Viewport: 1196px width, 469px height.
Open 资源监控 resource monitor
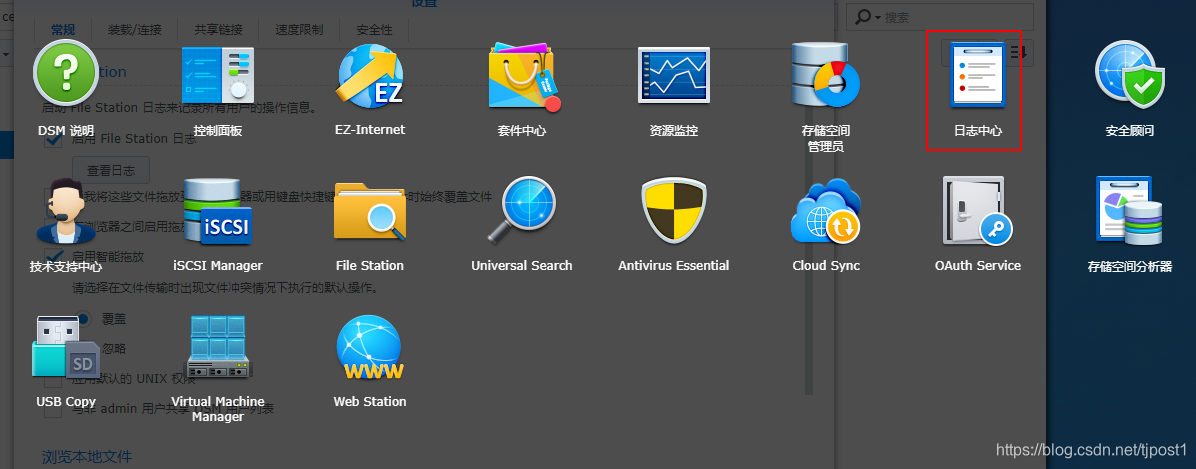(674, 75)
